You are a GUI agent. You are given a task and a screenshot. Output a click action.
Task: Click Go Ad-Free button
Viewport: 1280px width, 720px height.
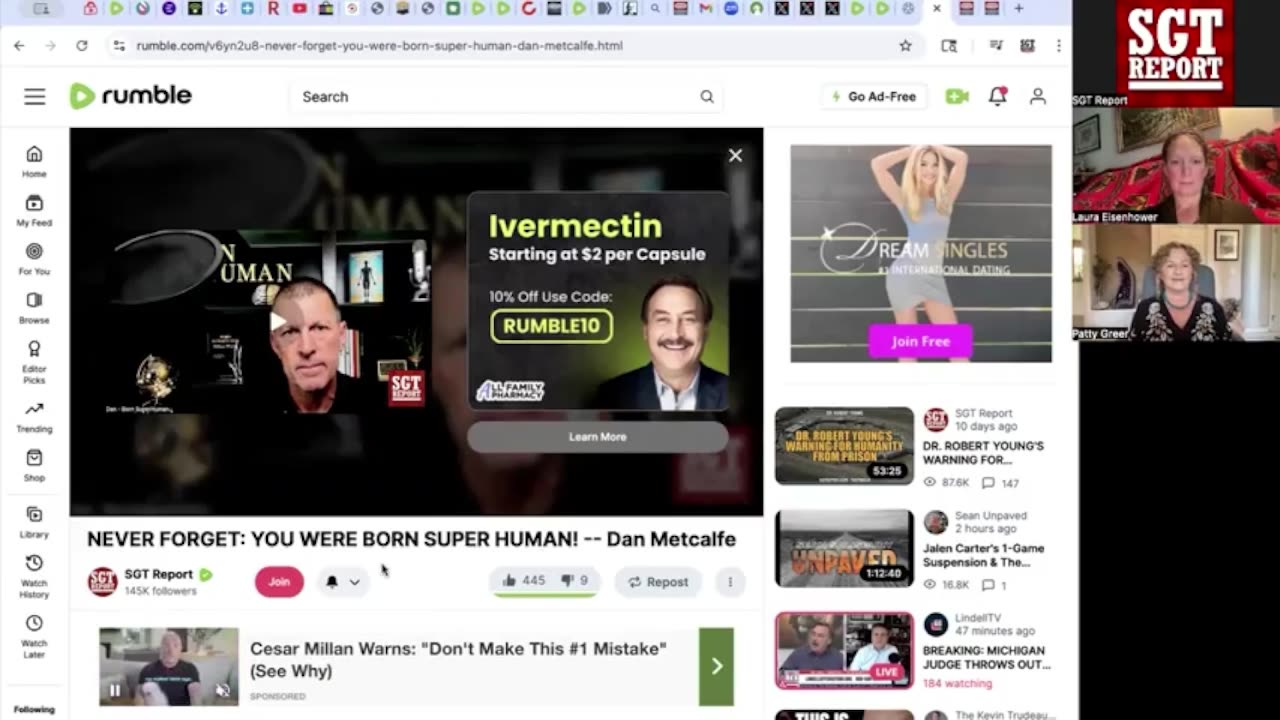tap(873, 97)
